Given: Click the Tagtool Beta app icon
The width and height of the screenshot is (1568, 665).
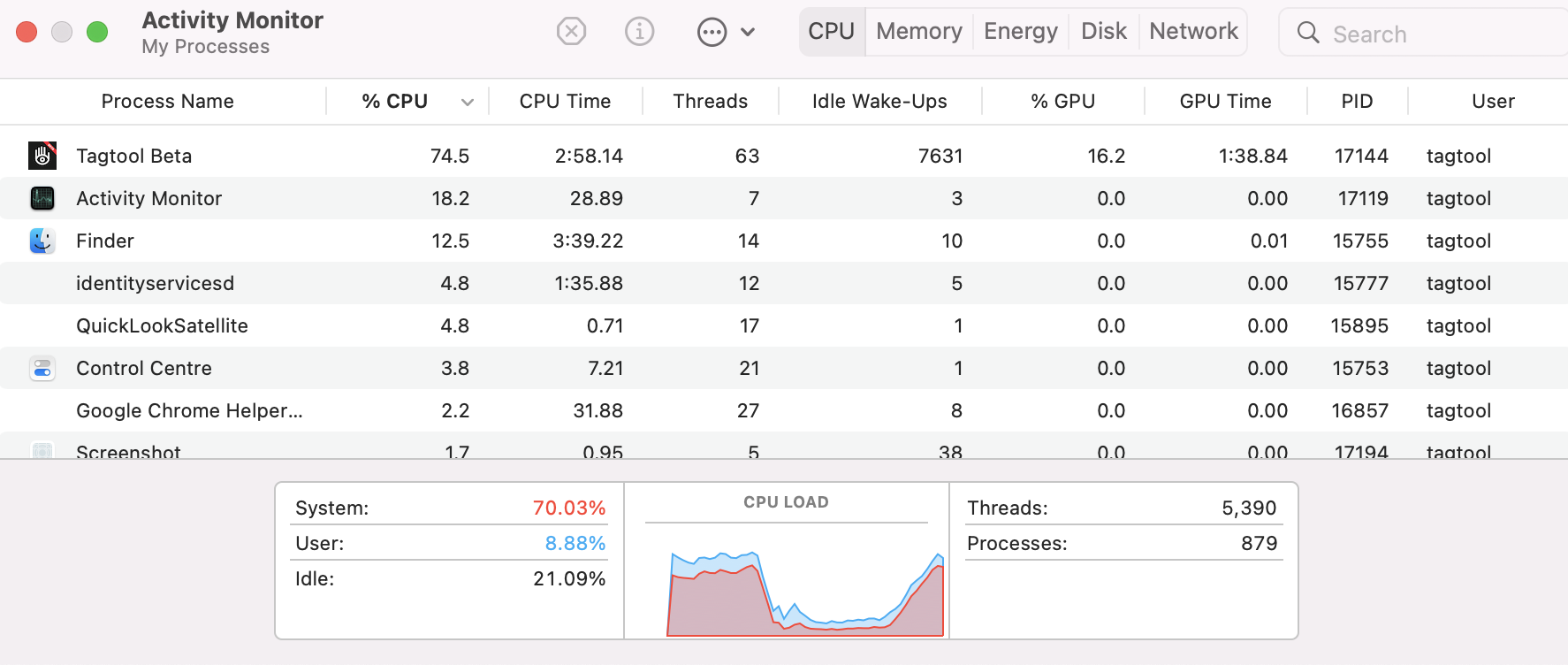Looking at the screenshot, I should click(42, 156).
